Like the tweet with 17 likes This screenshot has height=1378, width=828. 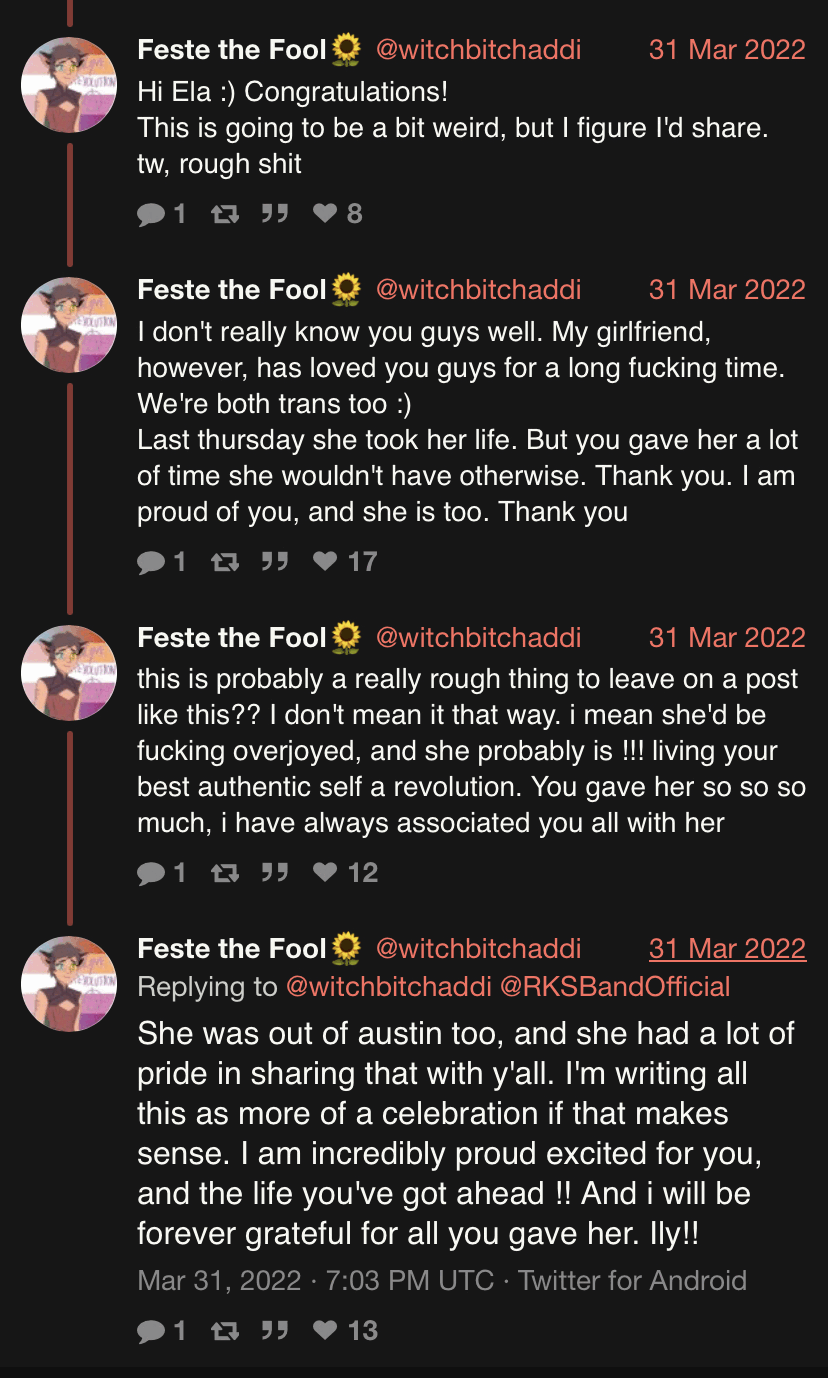click(325, 562)
